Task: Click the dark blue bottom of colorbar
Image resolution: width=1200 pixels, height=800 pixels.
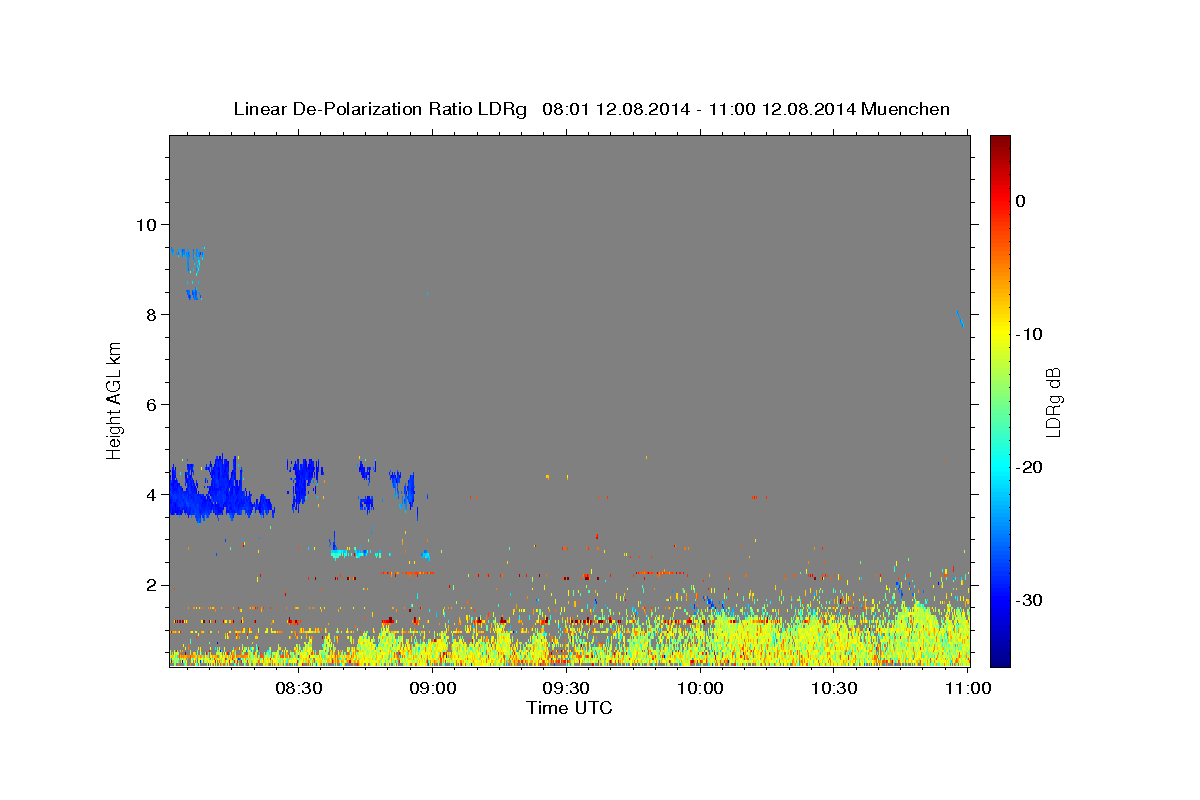Action: [x=1000, y=659]
